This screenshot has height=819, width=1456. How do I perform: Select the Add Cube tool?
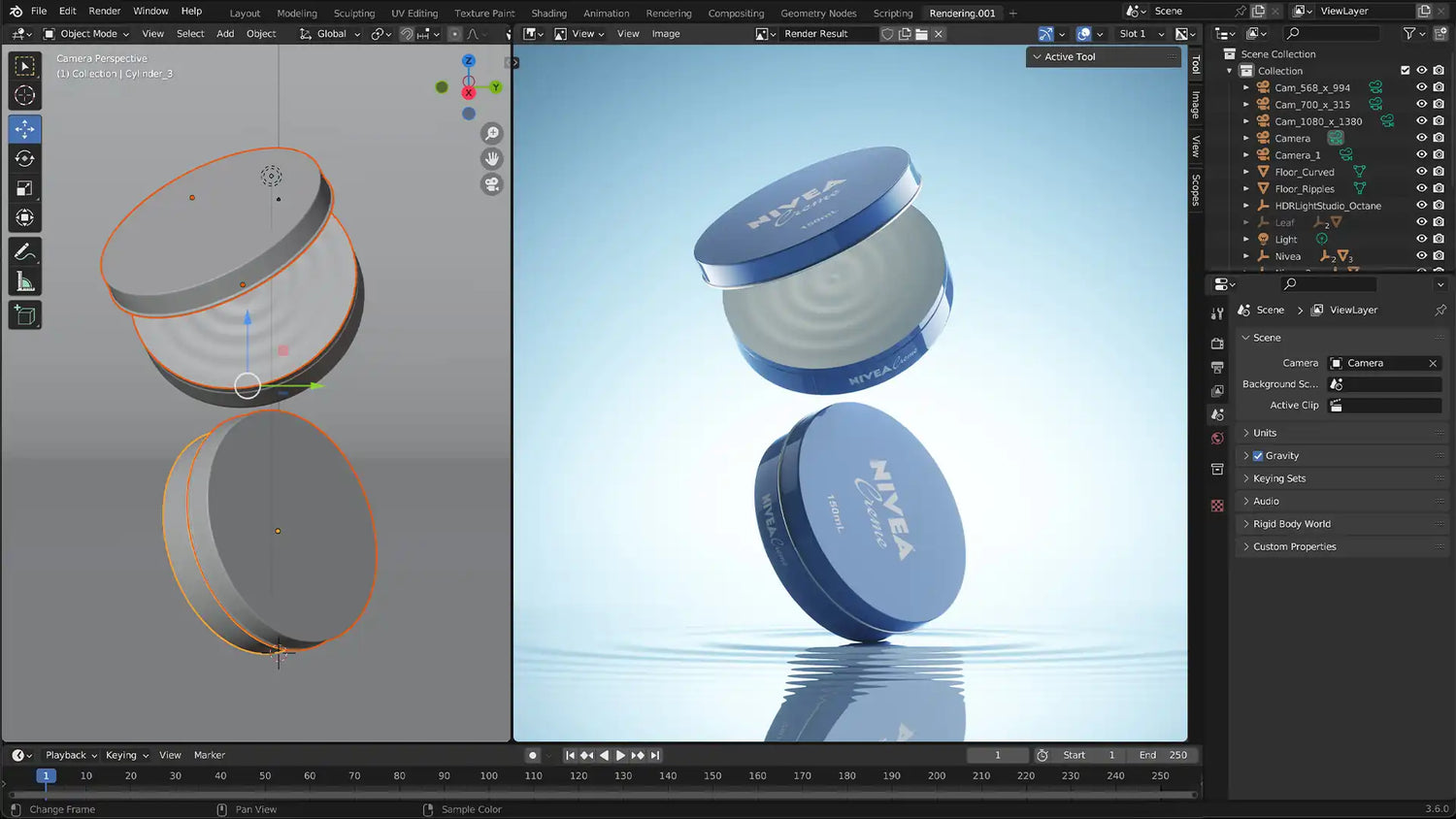[x=25, y=315]
